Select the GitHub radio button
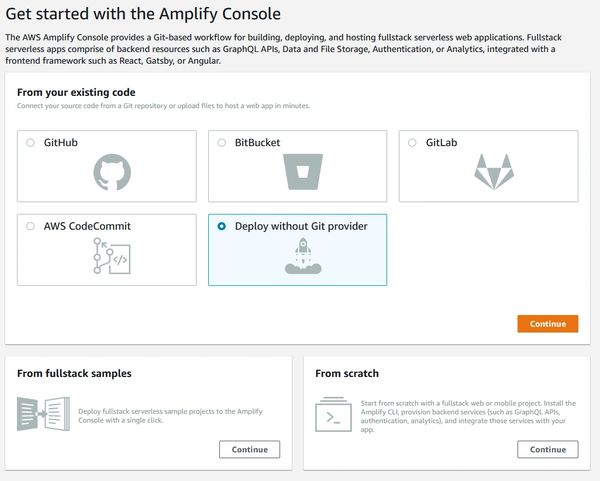Image resolution: width=600 pixels, height=481 pixels. click(x=30, y=143)
